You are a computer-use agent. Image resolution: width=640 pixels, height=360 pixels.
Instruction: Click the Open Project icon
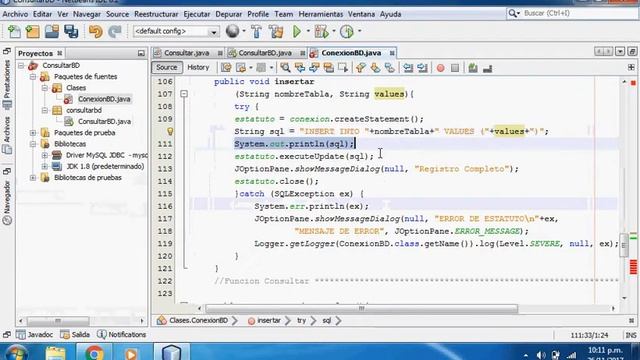(x=52, y=31)
